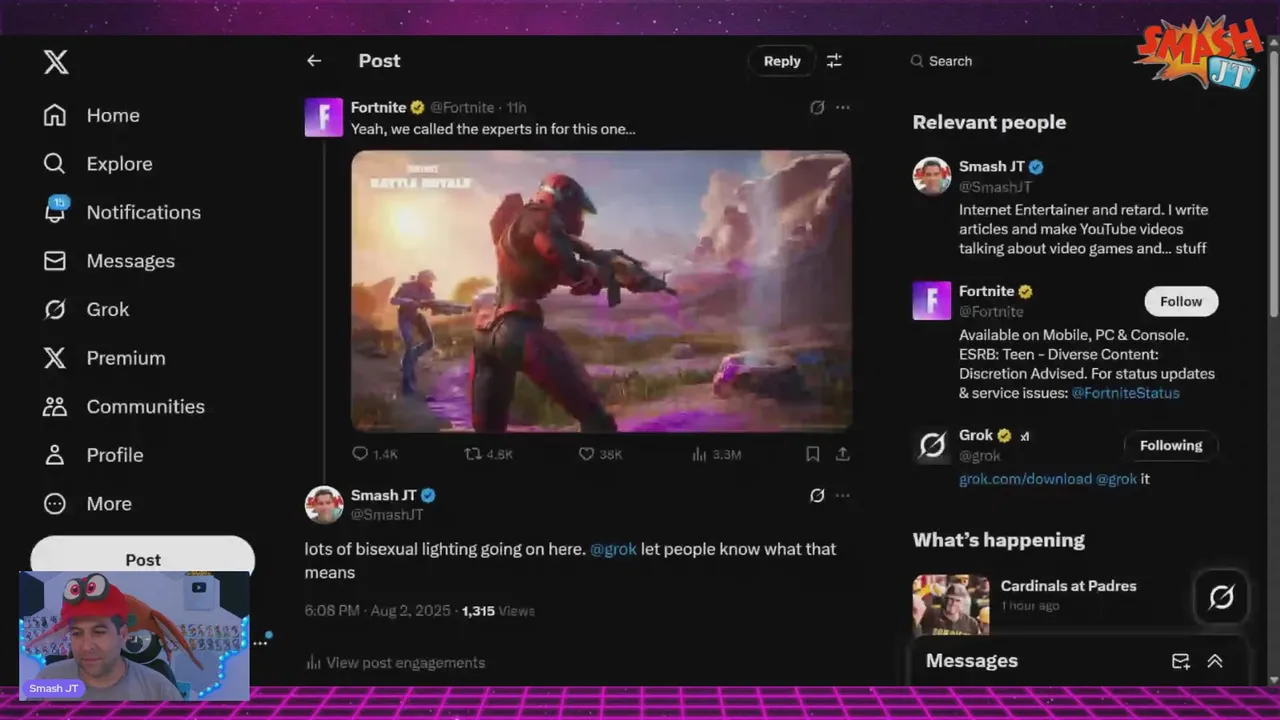Viewport: 1280px width, 720px height.
Task: Follow the Fortnite account
Action: (1181, 301)
